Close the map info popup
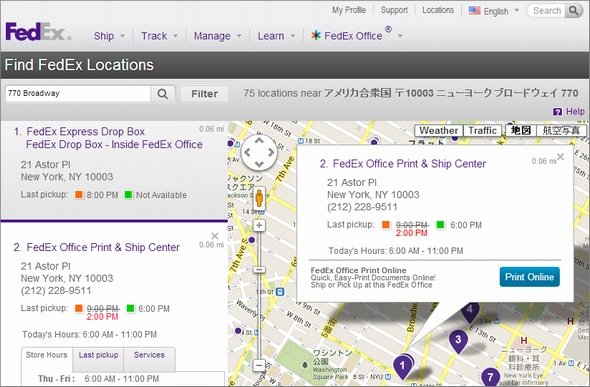 pos(560,156)
